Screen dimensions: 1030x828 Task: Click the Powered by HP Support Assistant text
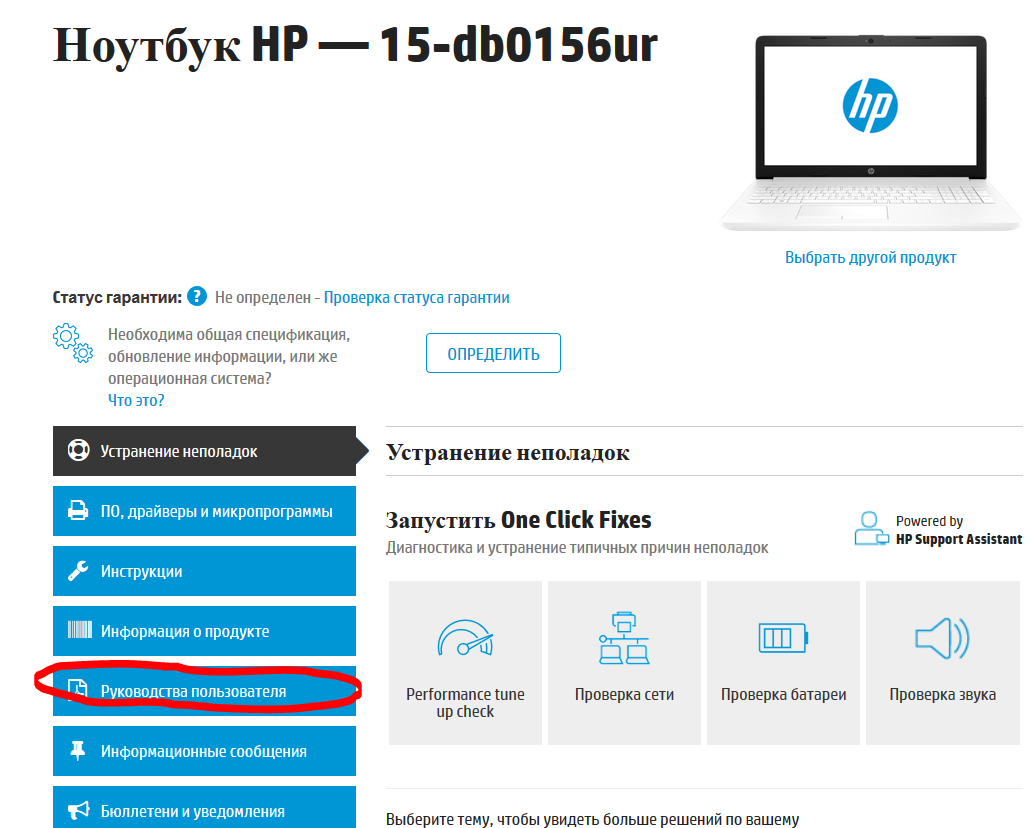[959, 530]
